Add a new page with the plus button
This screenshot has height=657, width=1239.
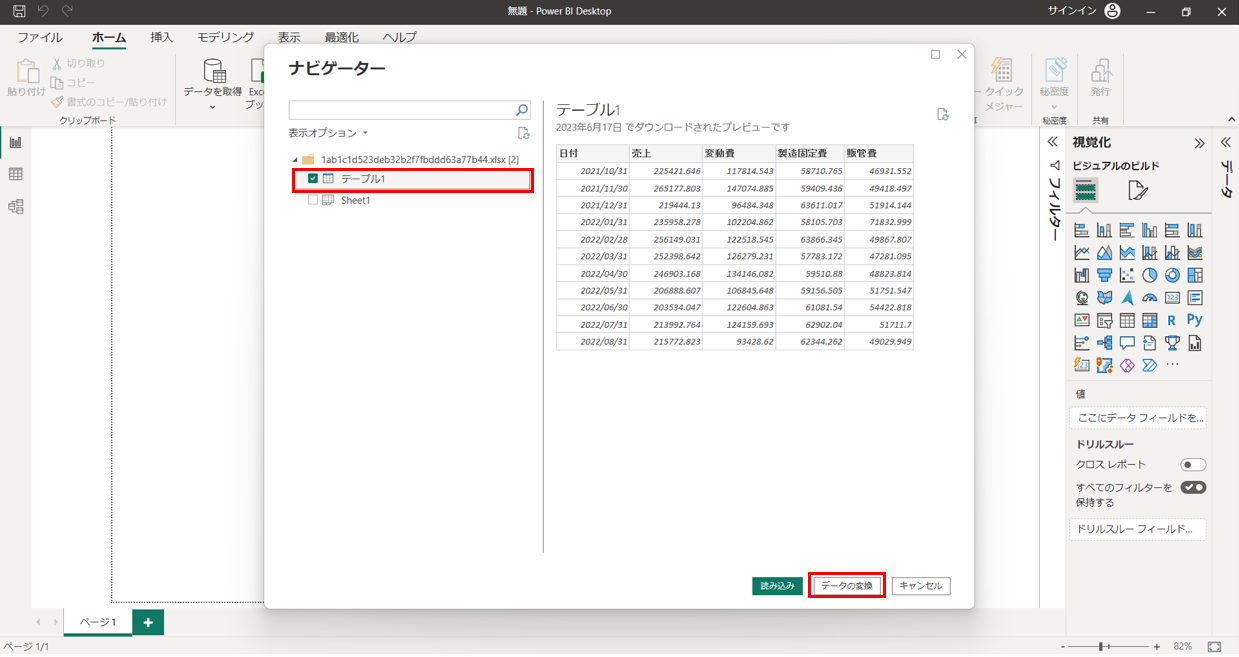tap(148, 622)
